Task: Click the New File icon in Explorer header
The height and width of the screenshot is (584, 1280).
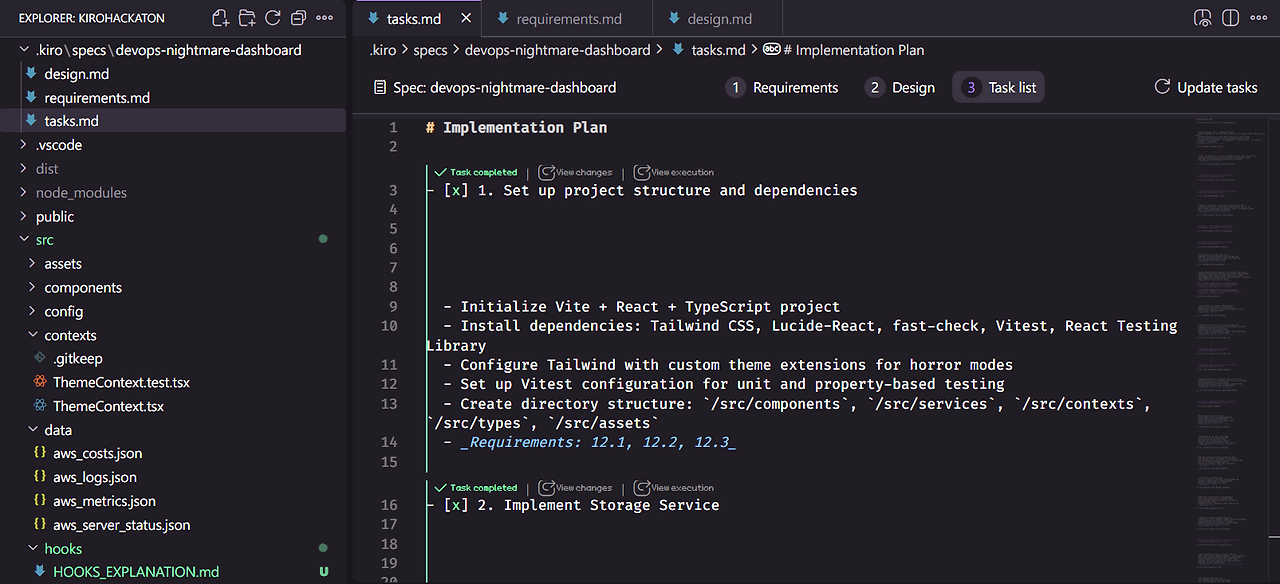Action: pos(221,18)
